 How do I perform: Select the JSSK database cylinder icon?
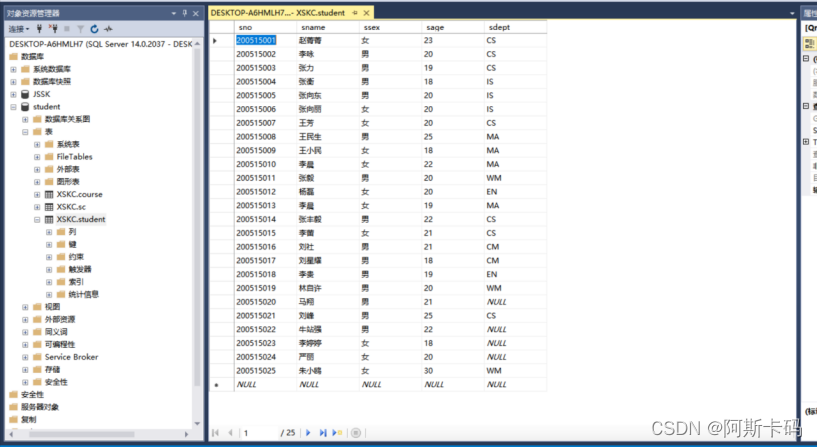point(25,94)
